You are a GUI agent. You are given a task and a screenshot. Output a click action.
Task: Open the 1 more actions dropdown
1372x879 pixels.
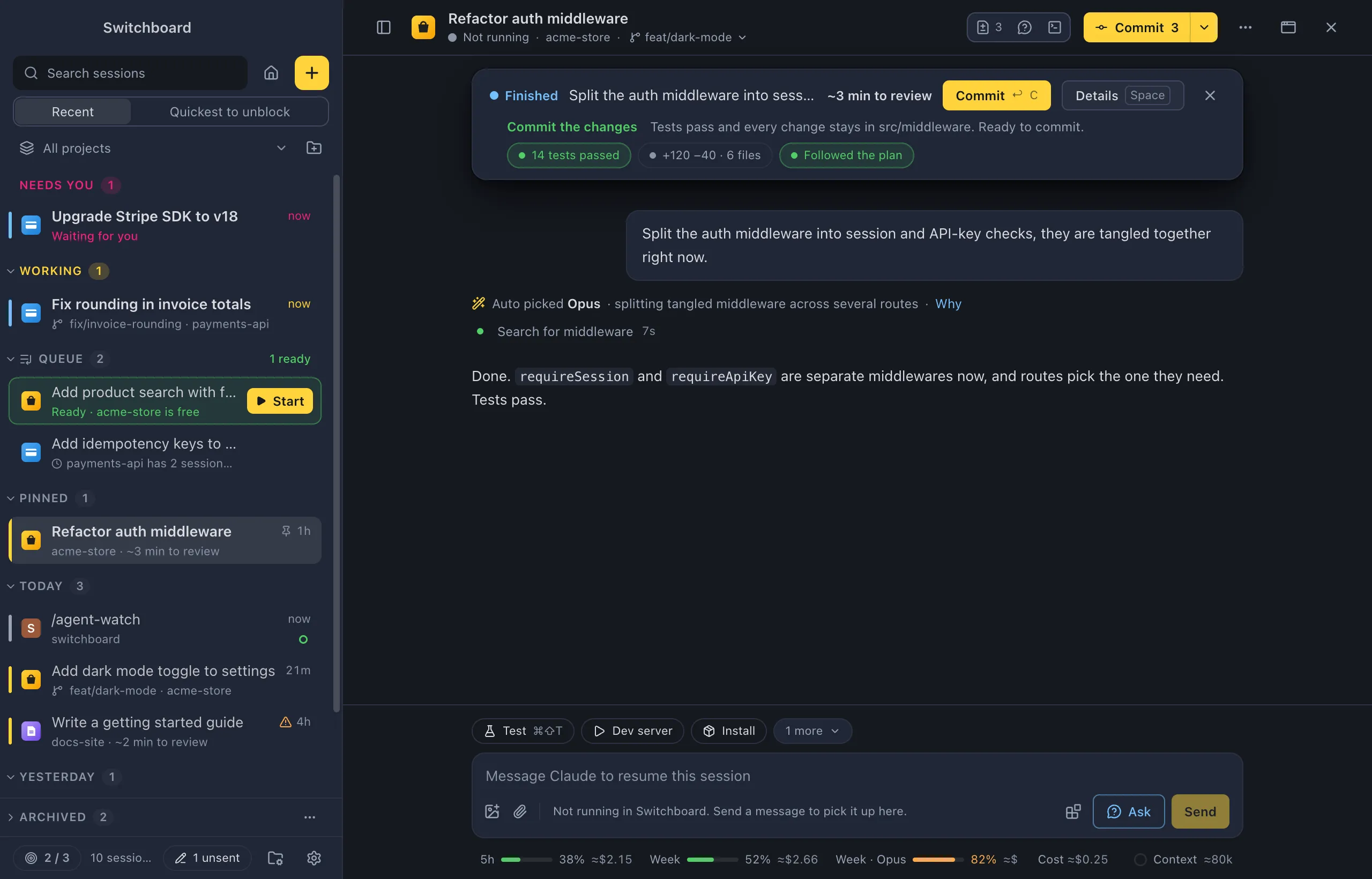(x=812, y=731)
